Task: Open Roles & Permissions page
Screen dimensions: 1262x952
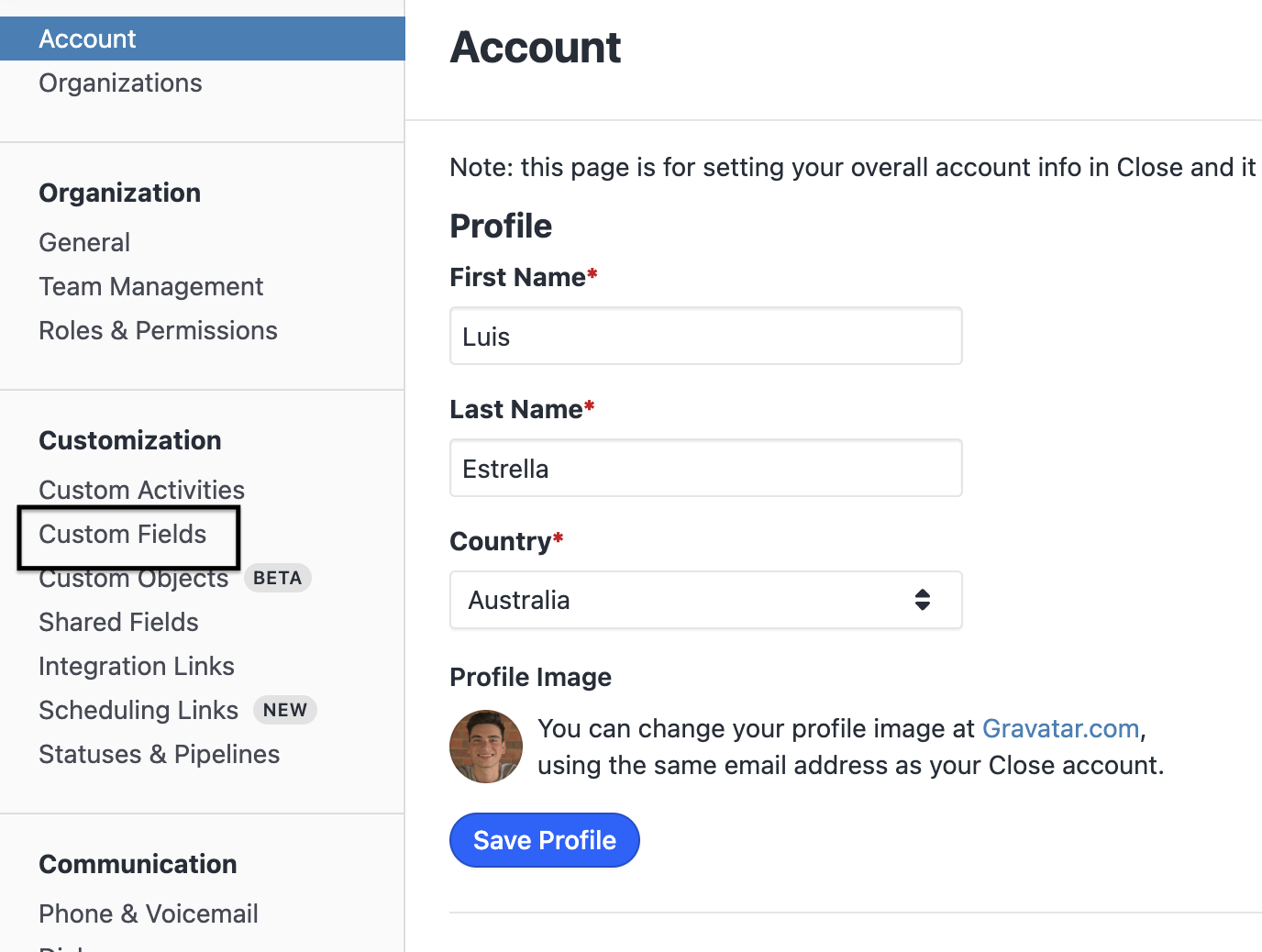Action: (158, 330)
